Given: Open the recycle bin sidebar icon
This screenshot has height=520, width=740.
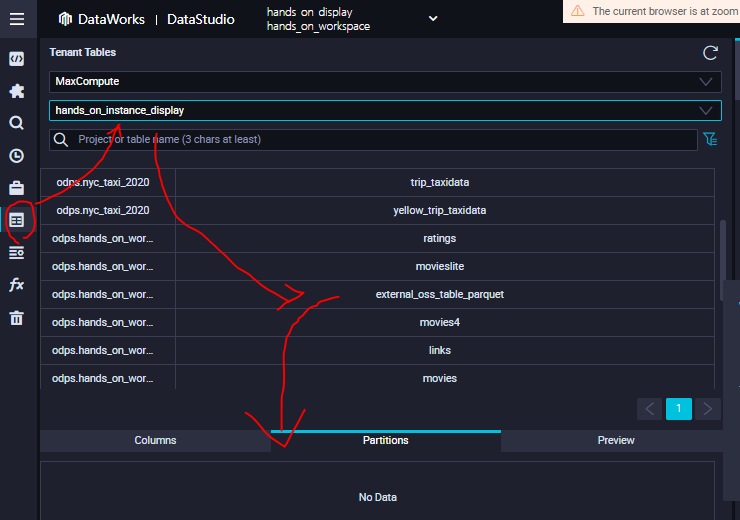Looking at the screenshot, I should click(x=17, y=318).
